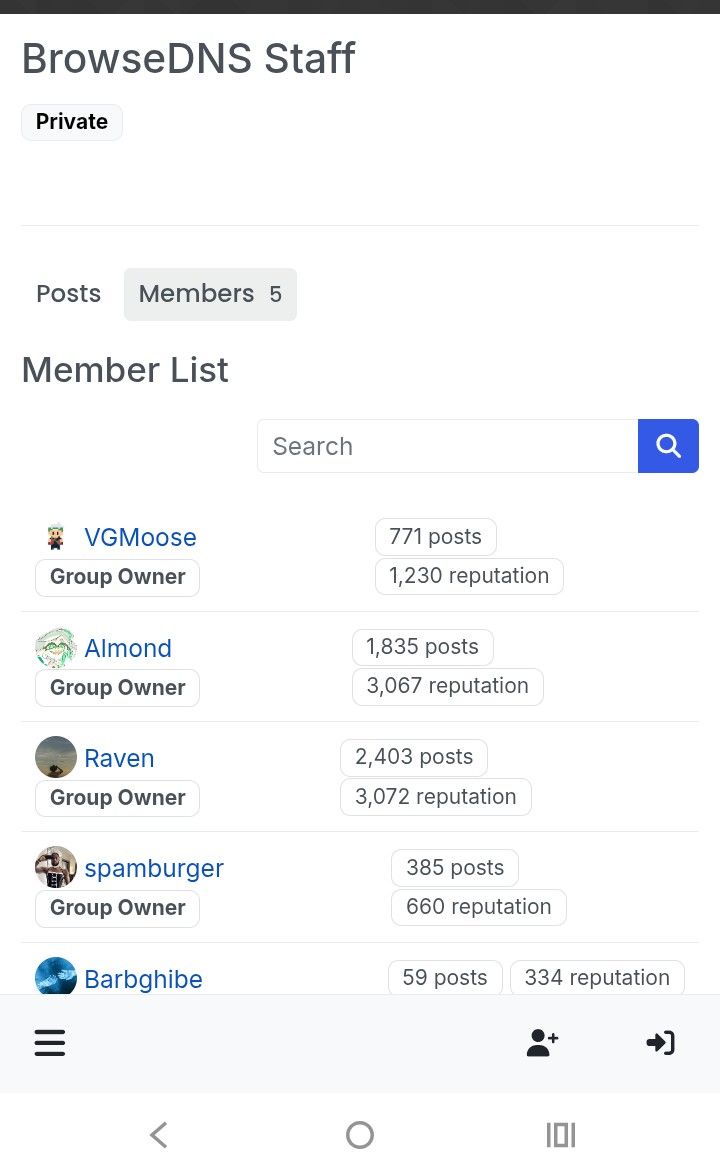Open spamburger's profile link
The image size is (720, 1176).
pyautogui.click(x=154, y=868)
